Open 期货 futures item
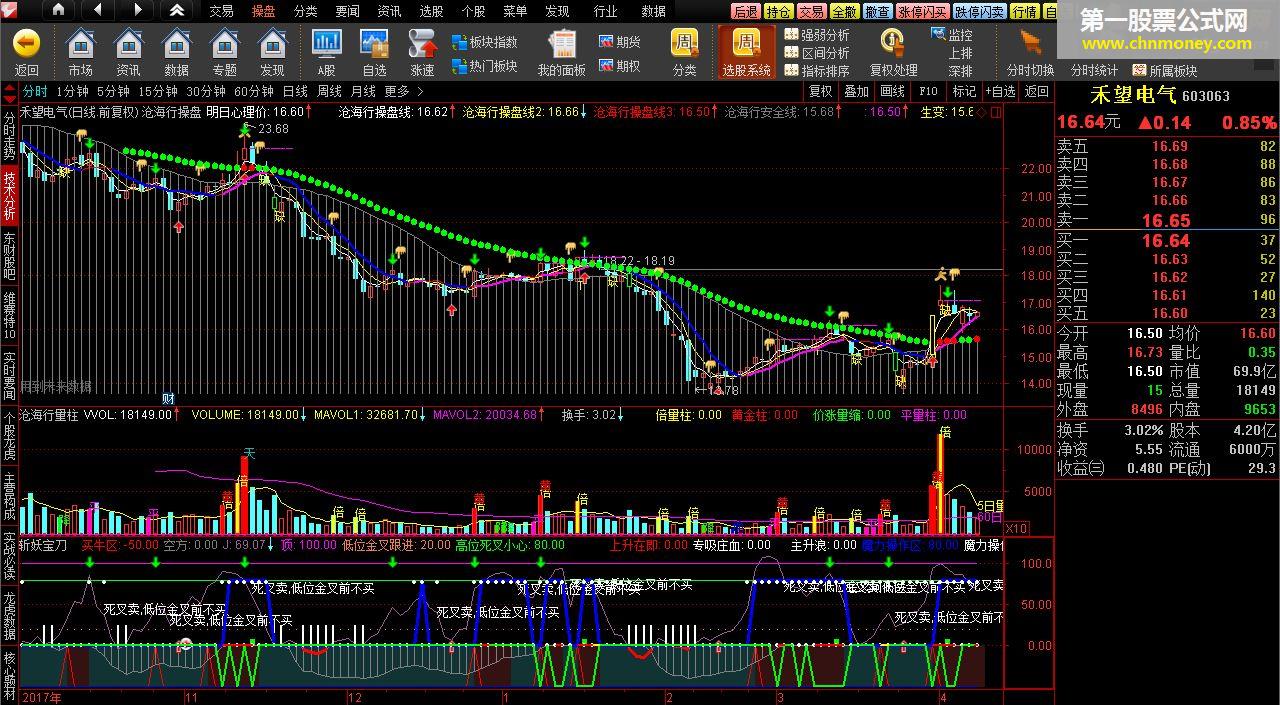The image size is (1280, 705). (620, 42)
